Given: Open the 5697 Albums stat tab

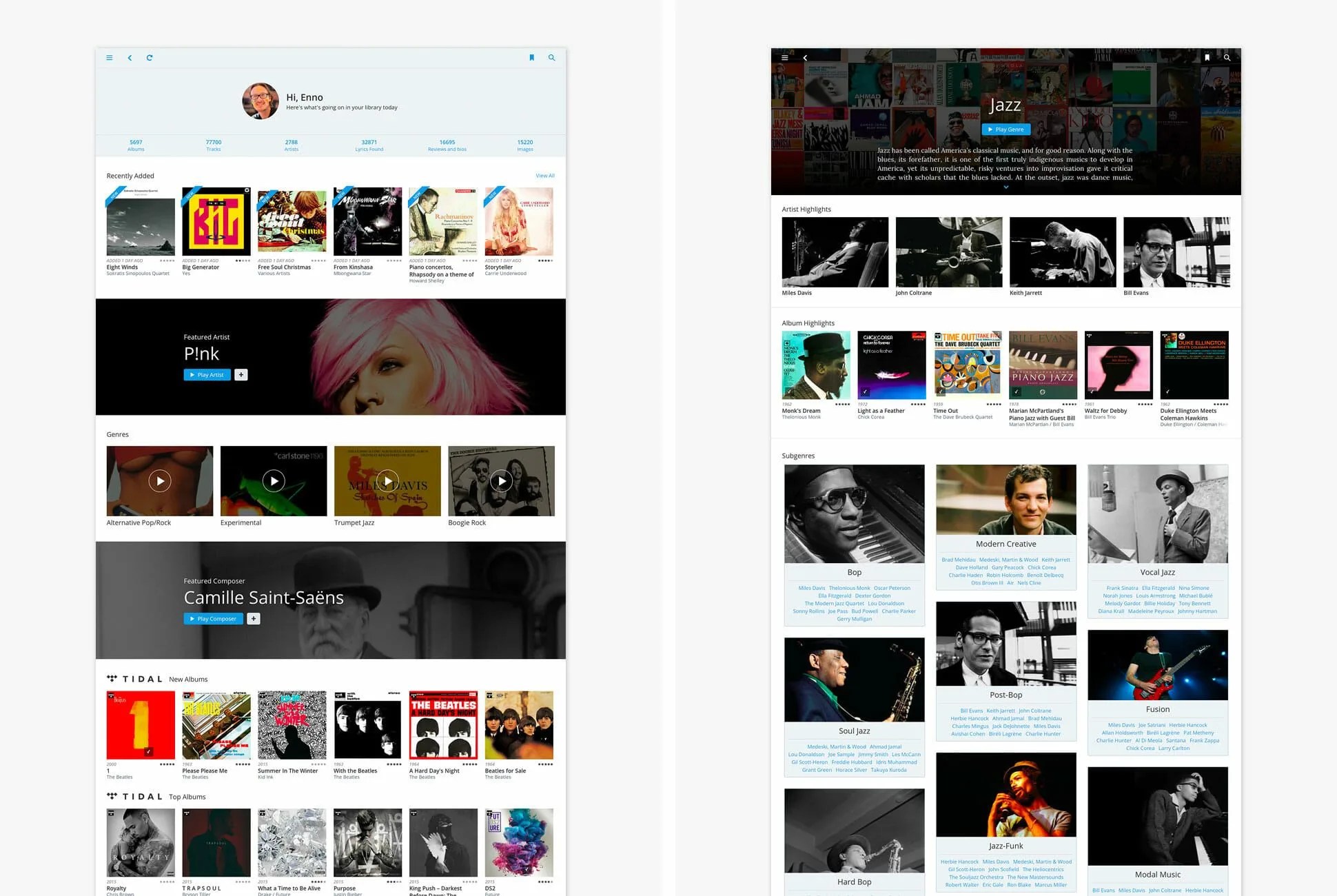Looking at the screenshot, I should coord(136,145).
